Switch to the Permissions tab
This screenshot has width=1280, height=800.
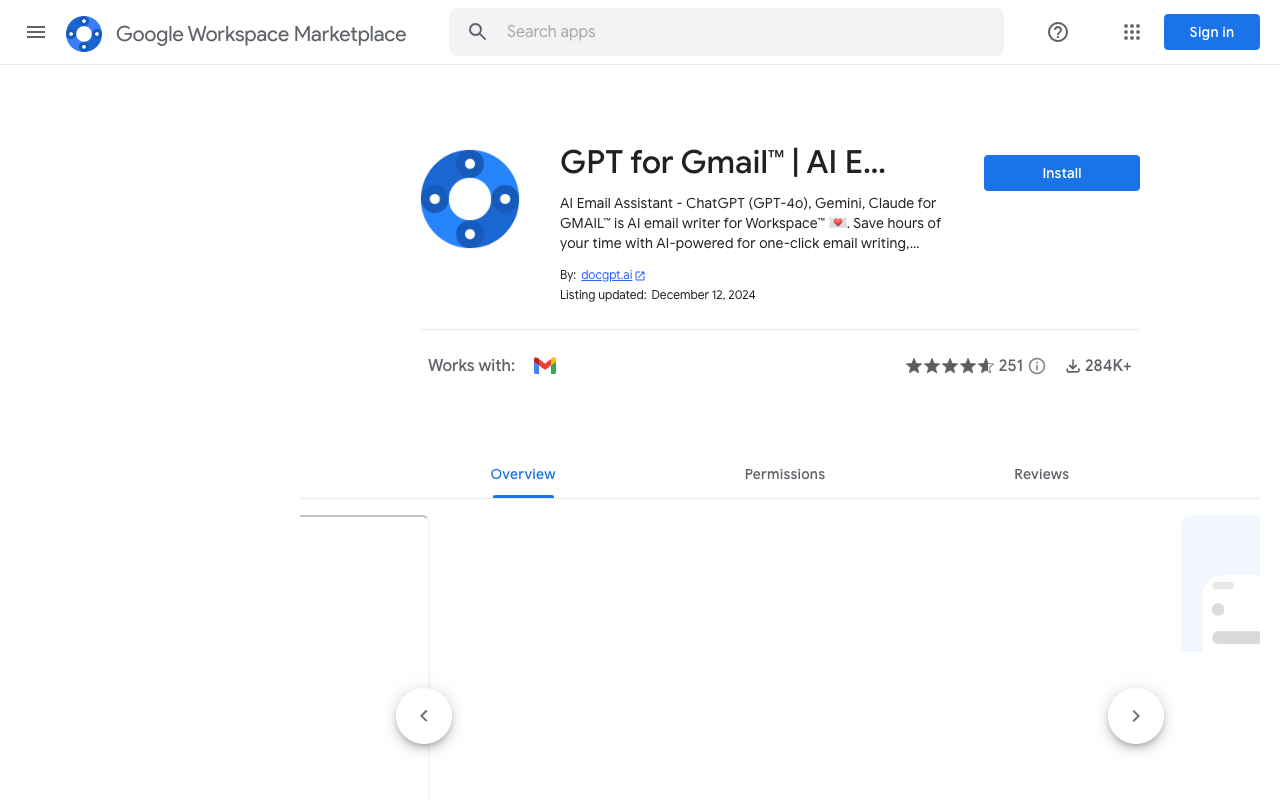point(785,474)
